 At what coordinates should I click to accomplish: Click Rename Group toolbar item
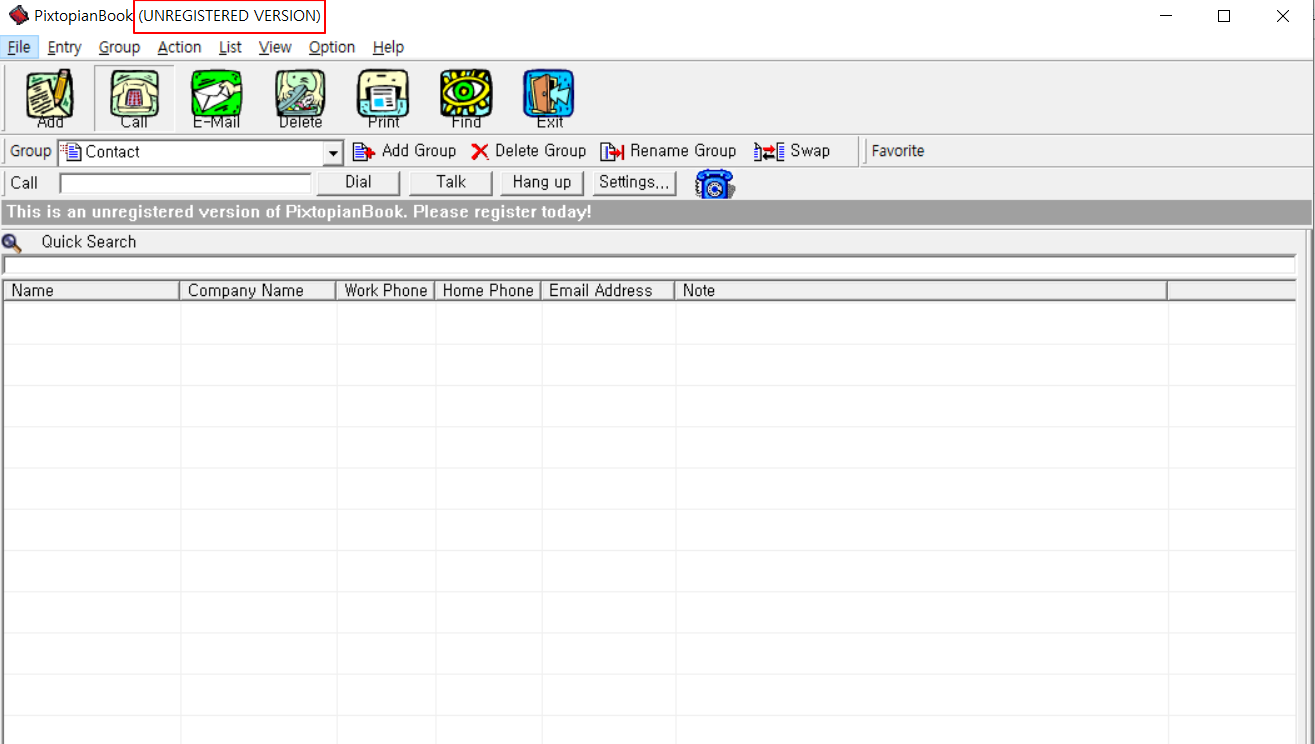[x=668, y=151]
